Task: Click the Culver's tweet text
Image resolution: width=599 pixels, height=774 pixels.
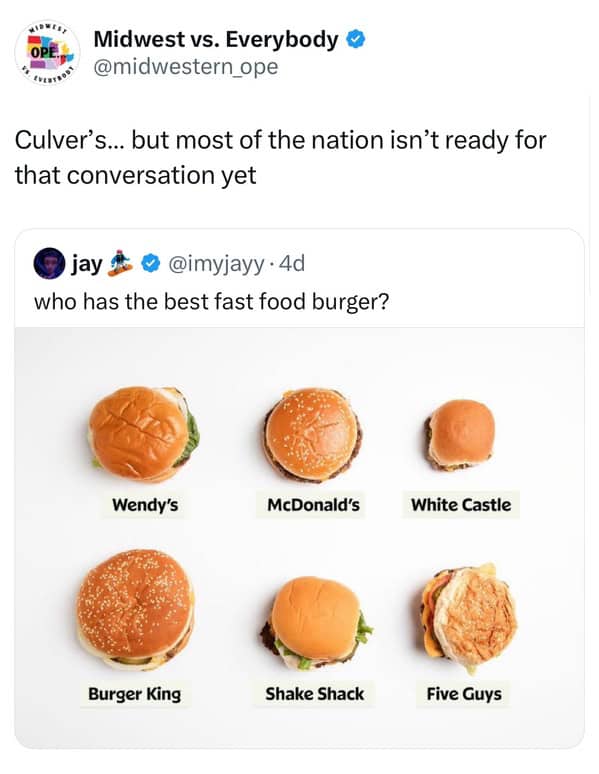Action: [x=280, y=157]
